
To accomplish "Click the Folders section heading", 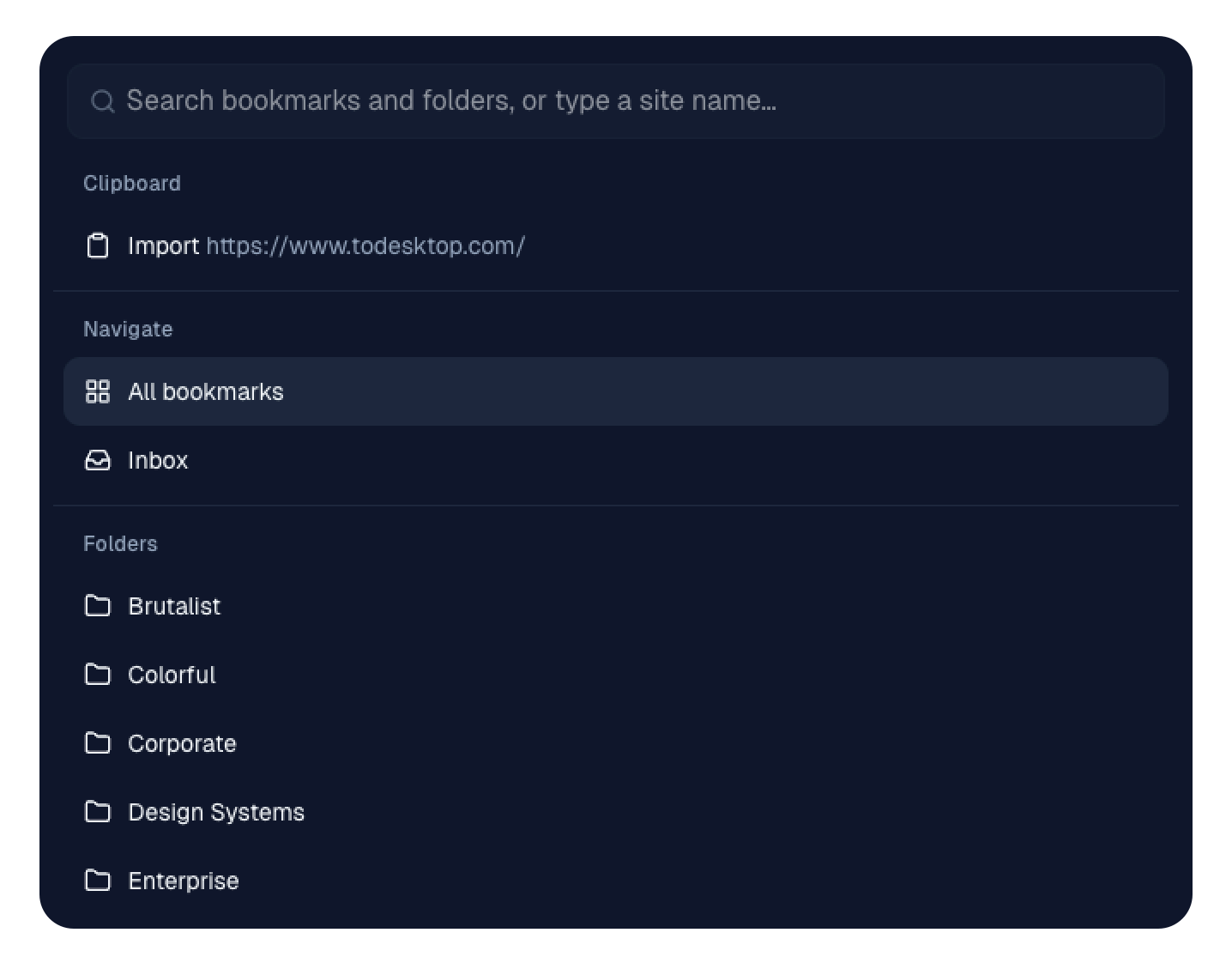I will 120,544.
